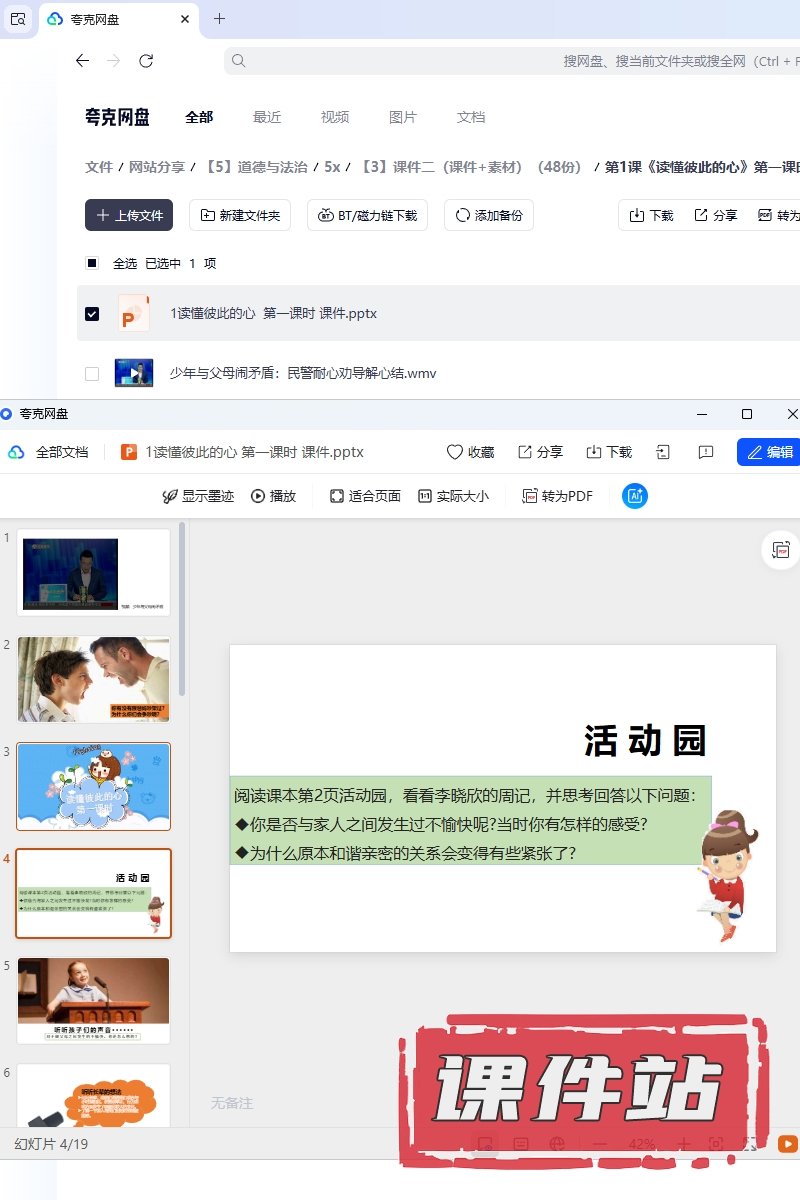The height and width of the screenshot is (1200, 800).
Task: Check the box for the wmv video file
Action: pyautogui.click(x=92, y=374)
